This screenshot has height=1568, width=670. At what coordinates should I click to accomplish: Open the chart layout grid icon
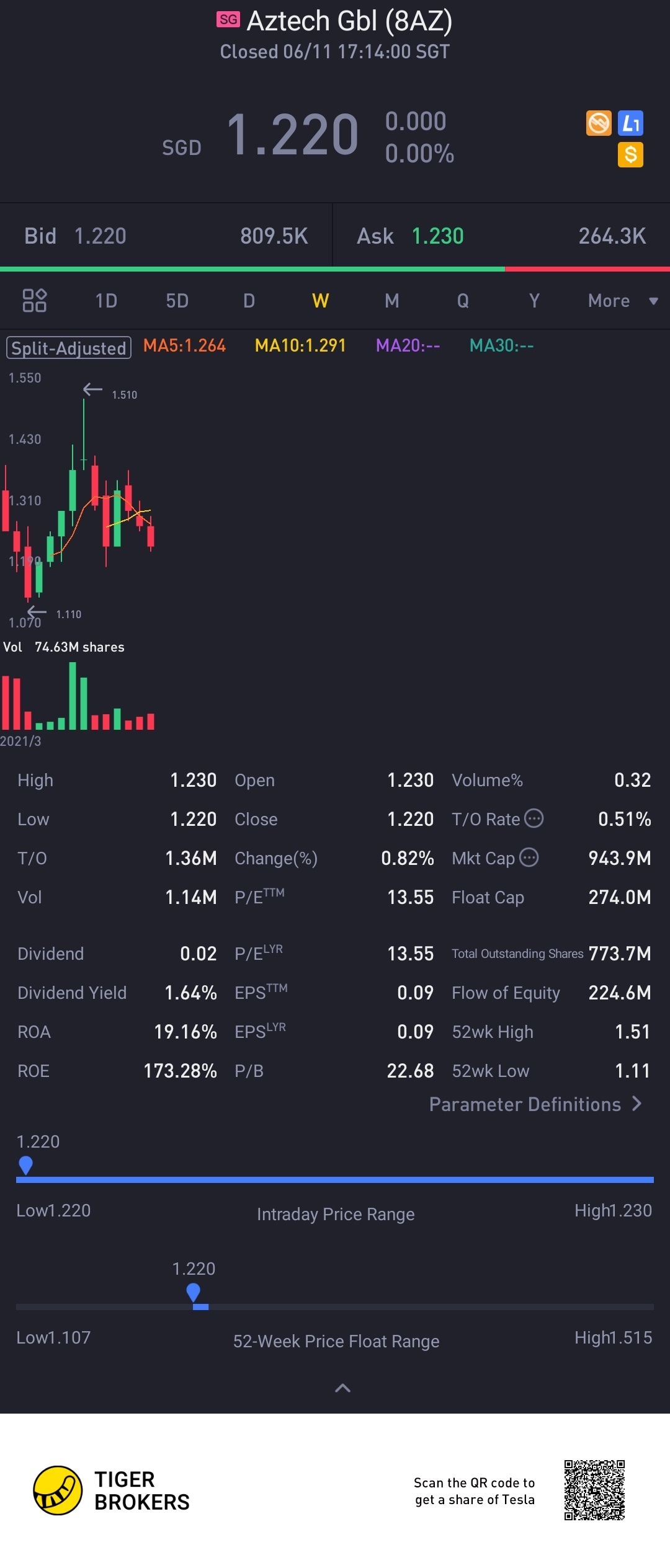pyautogui.click(x=35, y=301)
